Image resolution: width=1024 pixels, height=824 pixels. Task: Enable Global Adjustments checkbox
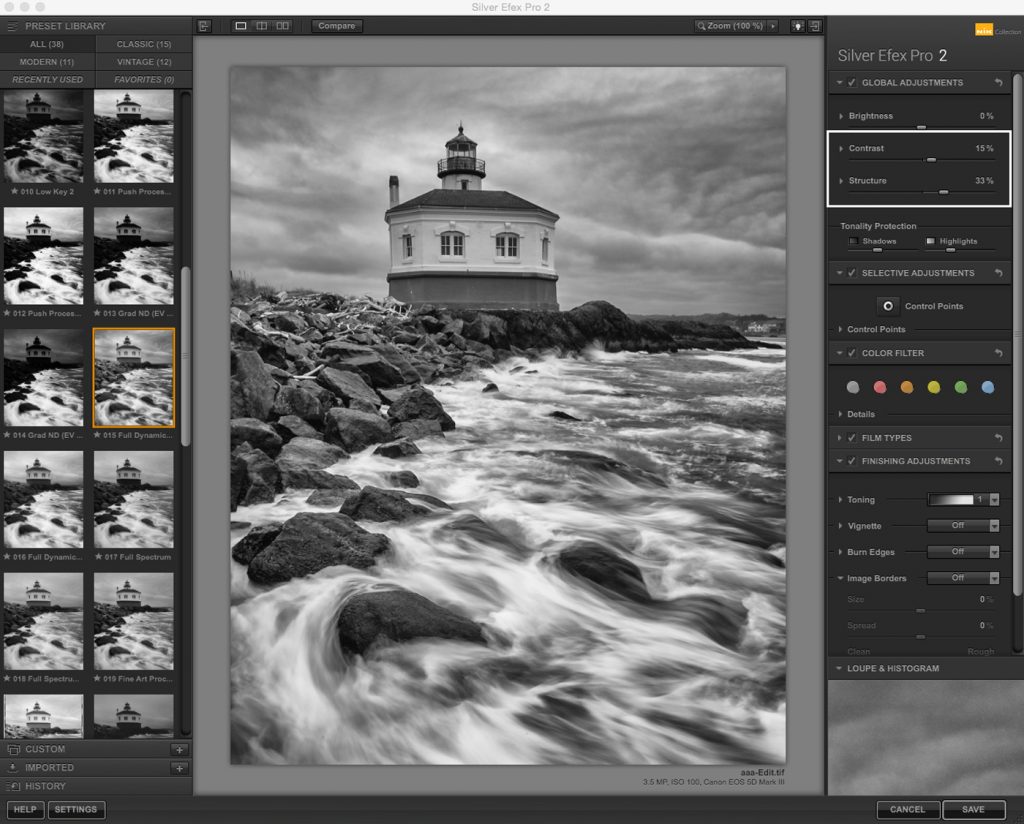point(852,83)
